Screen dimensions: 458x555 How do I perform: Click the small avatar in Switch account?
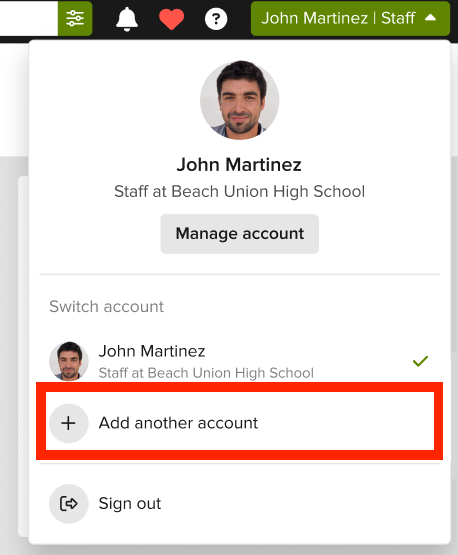69,361
